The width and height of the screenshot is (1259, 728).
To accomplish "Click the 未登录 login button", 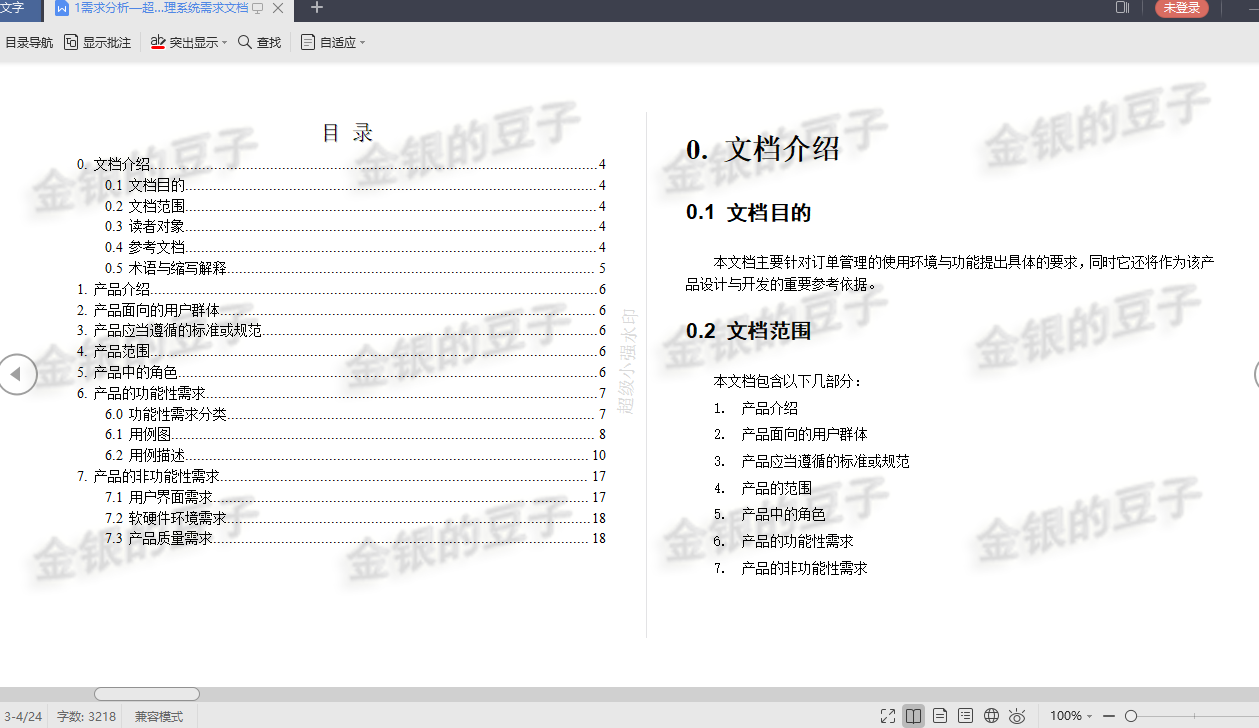I will tap(1182, 8).
